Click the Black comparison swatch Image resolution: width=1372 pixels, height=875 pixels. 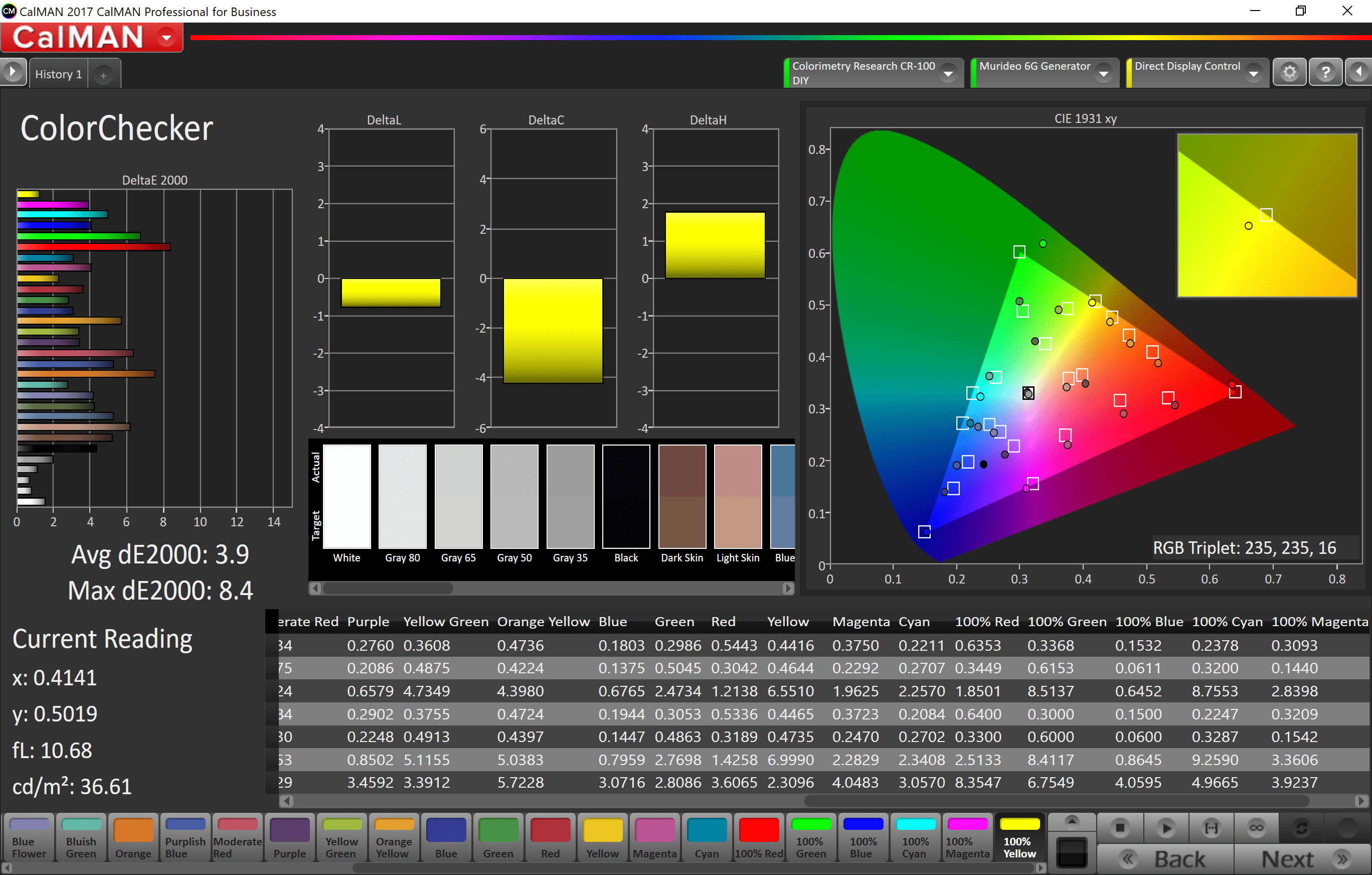point(626,497)
